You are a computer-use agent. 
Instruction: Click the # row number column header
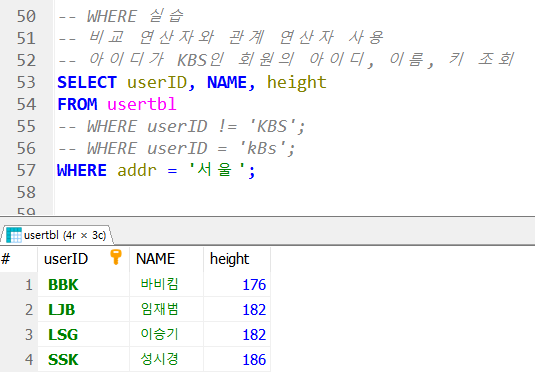[x=18, y=259]
